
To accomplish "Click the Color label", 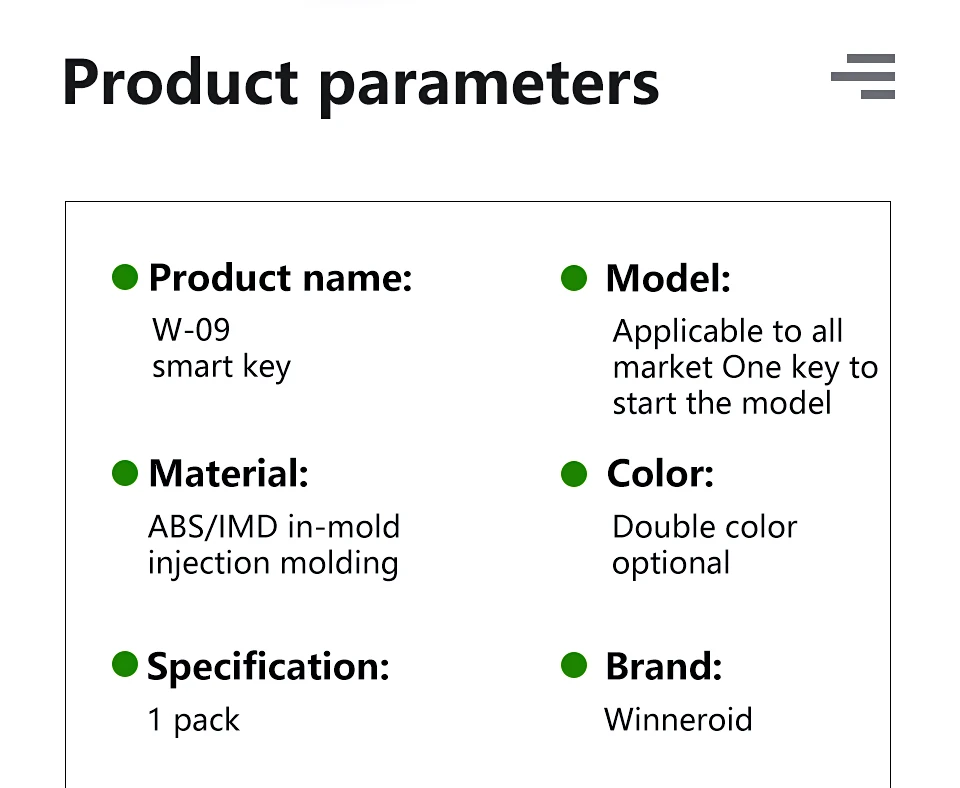I will (x=660, y=474).
